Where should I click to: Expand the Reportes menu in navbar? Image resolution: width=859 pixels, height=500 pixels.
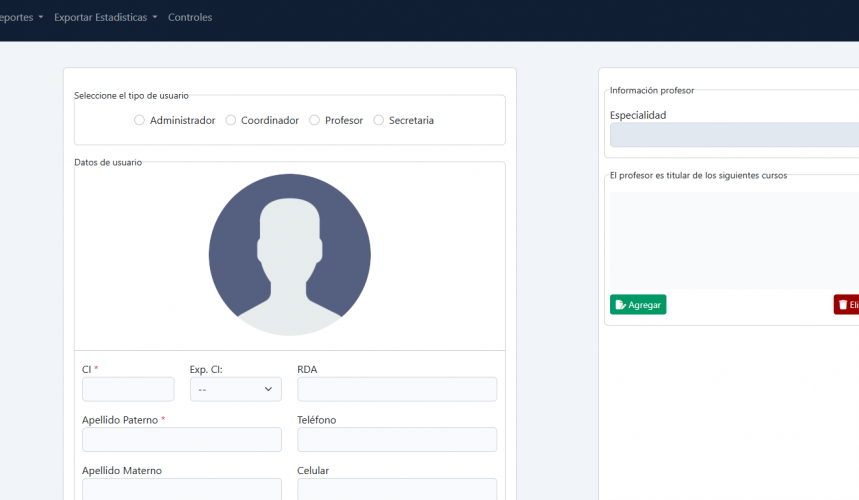tap(21, 18)
